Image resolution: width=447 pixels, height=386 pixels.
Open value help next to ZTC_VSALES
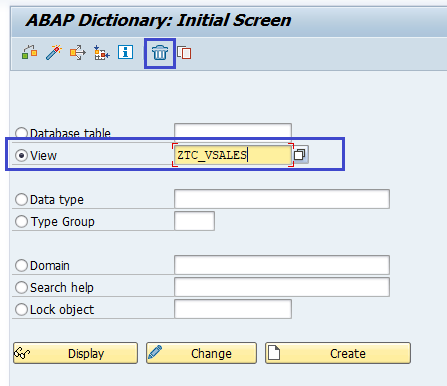300,155
